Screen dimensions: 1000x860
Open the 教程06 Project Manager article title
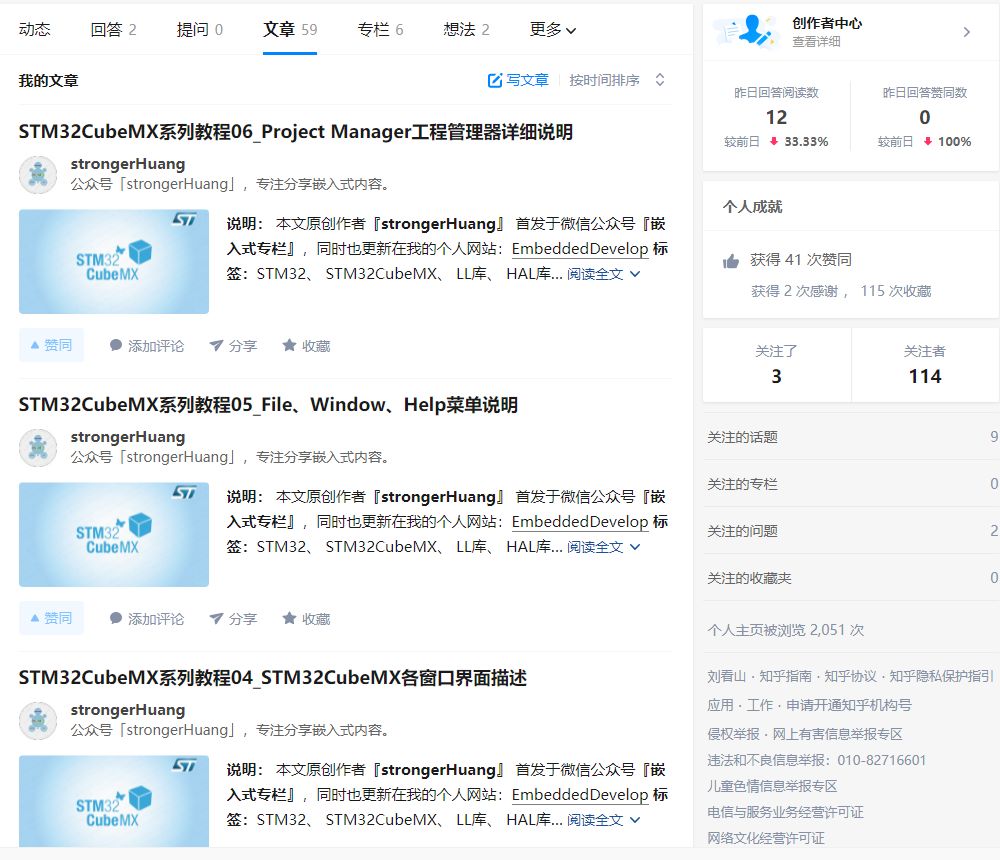pos(295,132)
